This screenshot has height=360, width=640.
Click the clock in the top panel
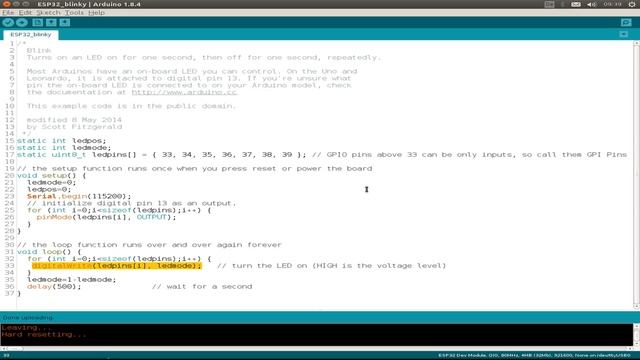pos(612,4)
